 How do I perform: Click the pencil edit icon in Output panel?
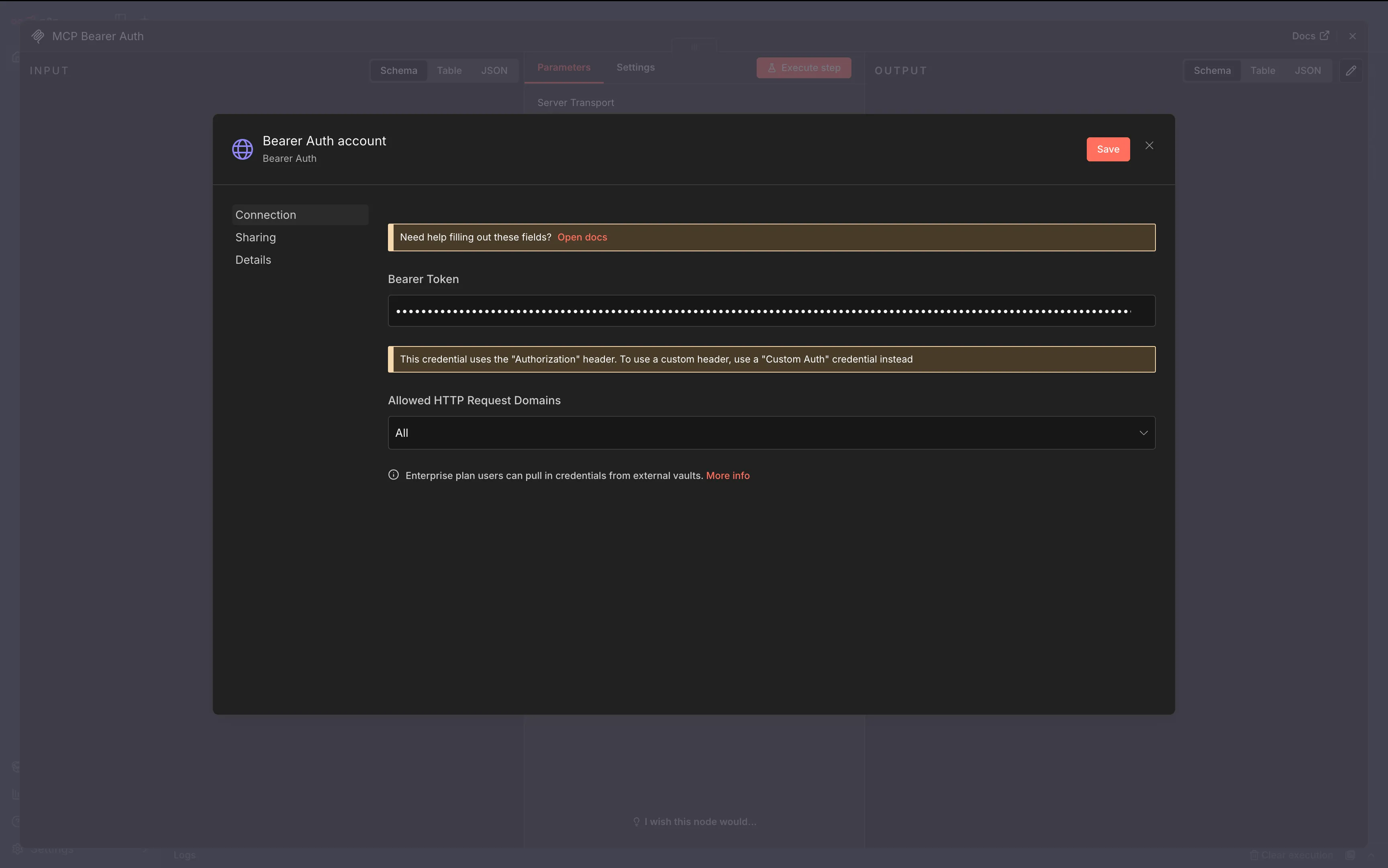click(x=1351, y=71)
